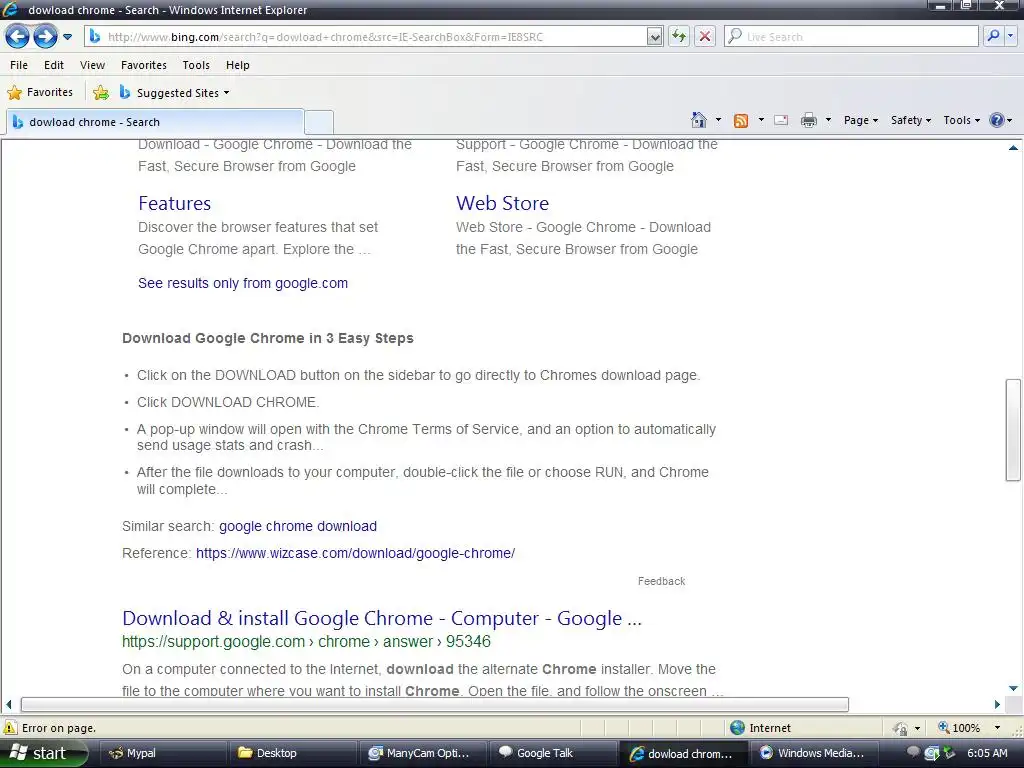Screen dimensions: 1024x768
Task: Switch to Google Talk in taskbar
Action: point(554,753)
